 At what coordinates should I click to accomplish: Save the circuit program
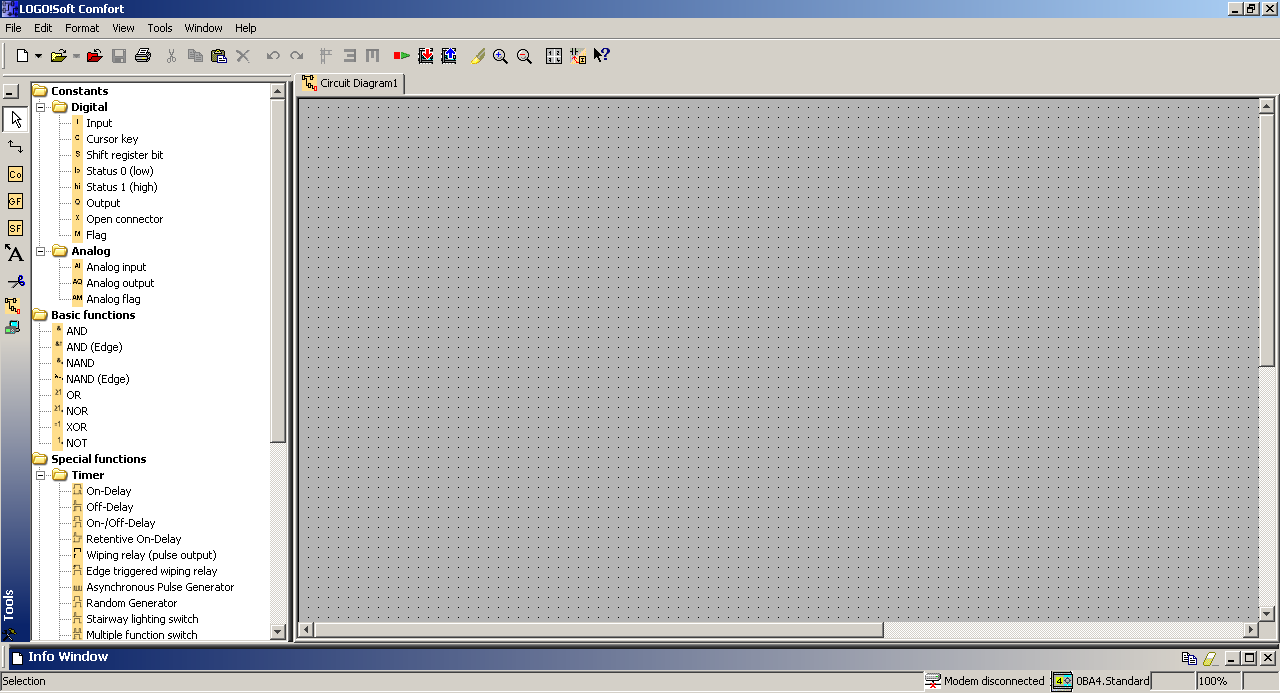coord(119,56)
